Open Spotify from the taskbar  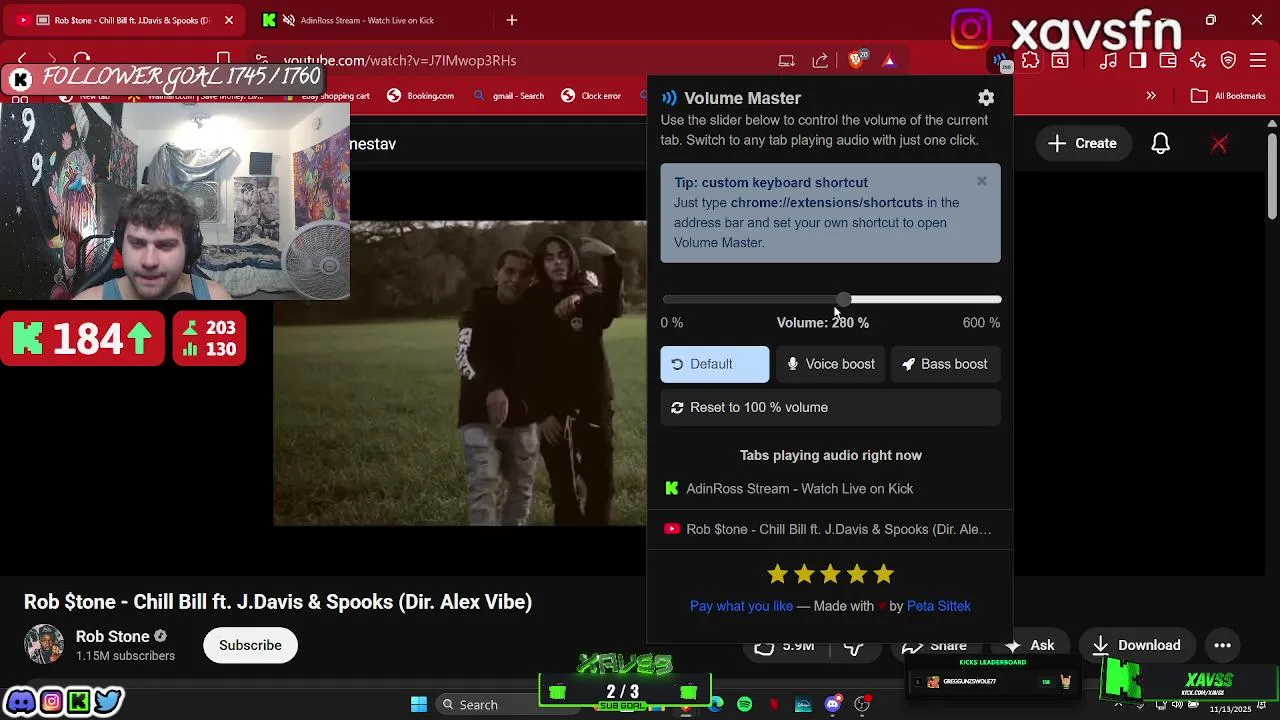pyautogui.click(x=745, y=704)
